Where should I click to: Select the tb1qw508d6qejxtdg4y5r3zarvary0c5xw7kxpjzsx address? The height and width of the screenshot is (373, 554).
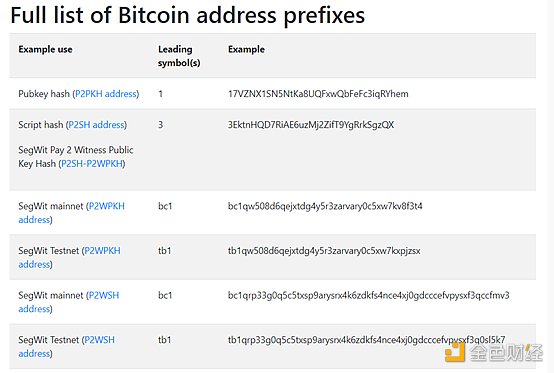(324, 251)
